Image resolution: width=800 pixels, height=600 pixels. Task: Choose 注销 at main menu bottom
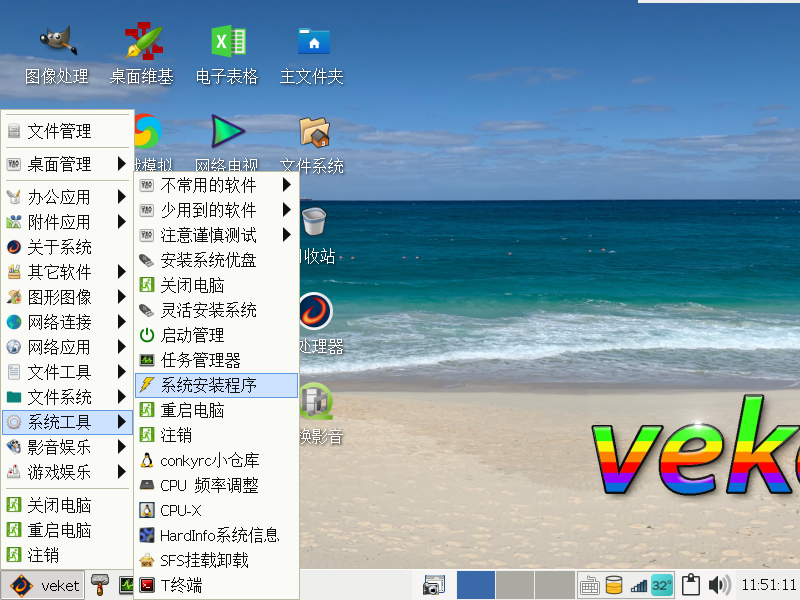[x=67, y=555]
